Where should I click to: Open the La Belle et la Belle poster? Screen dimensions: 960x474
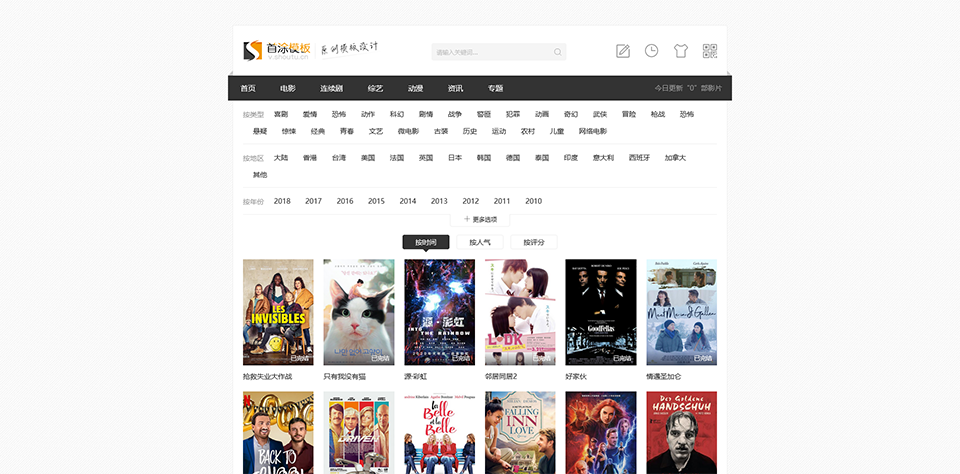click(440, 433)
